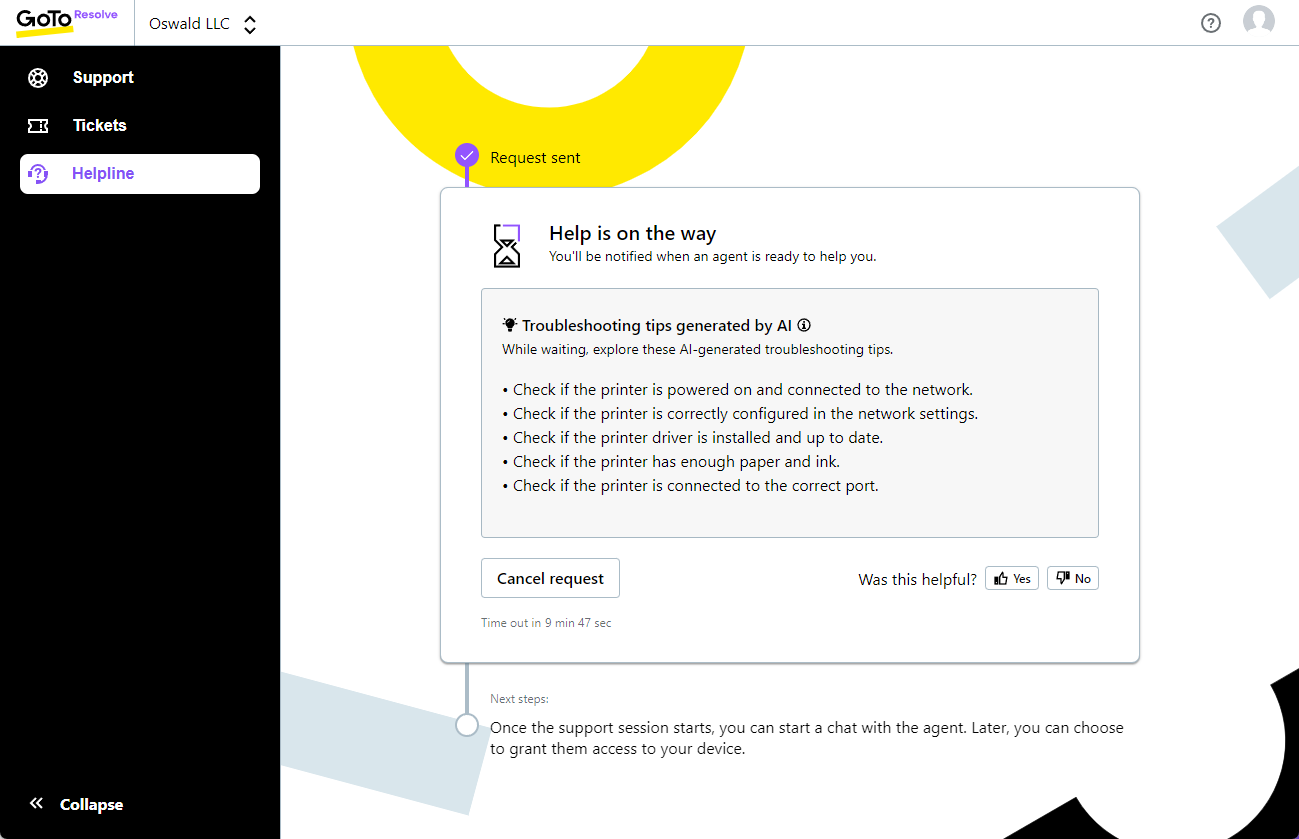Expand the Next steps circle marker
Viewport: 1299px width, 839px height.
tap(467, 724)
